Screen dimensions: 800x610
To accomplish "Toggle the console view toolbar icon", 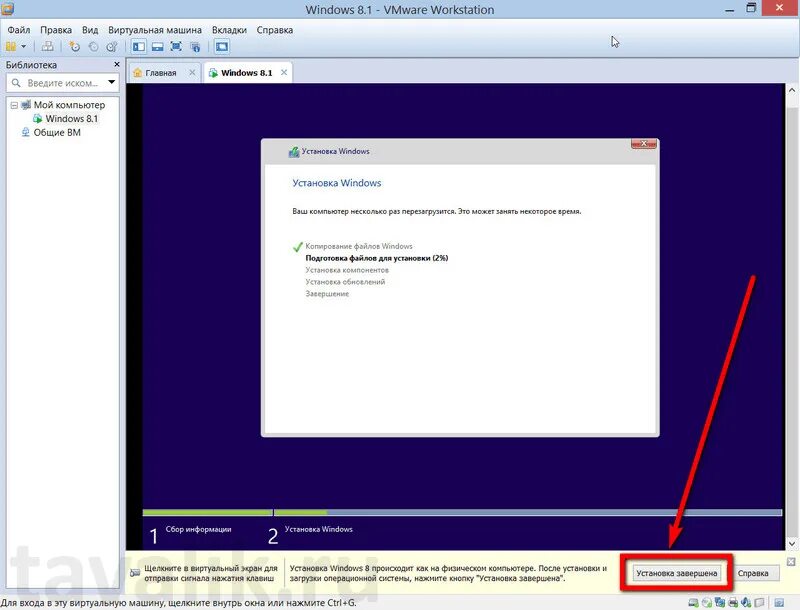I will click(221, 46).
